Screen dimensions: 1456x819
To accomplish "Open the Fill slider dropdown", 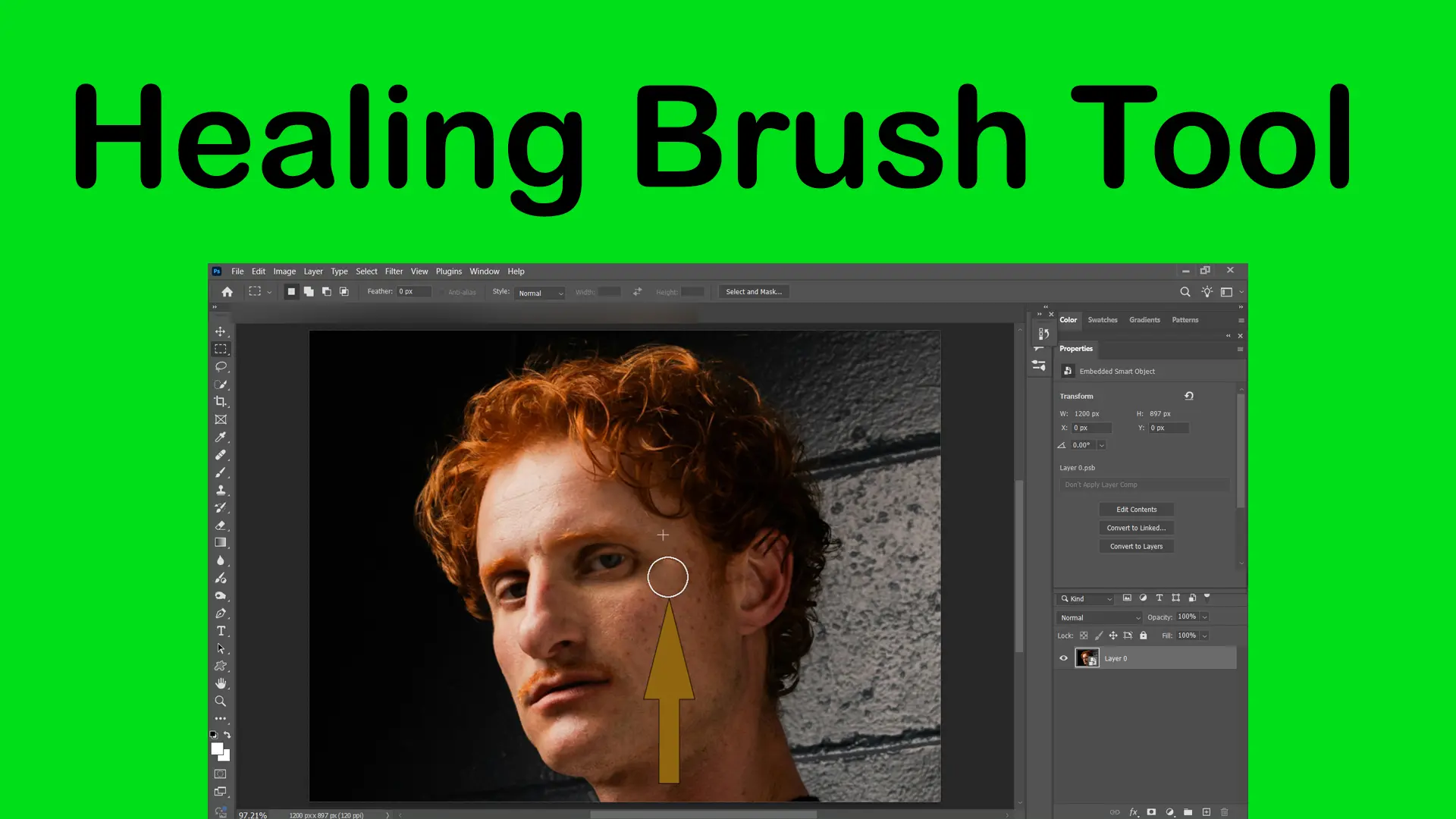I will pos(1204,636).
